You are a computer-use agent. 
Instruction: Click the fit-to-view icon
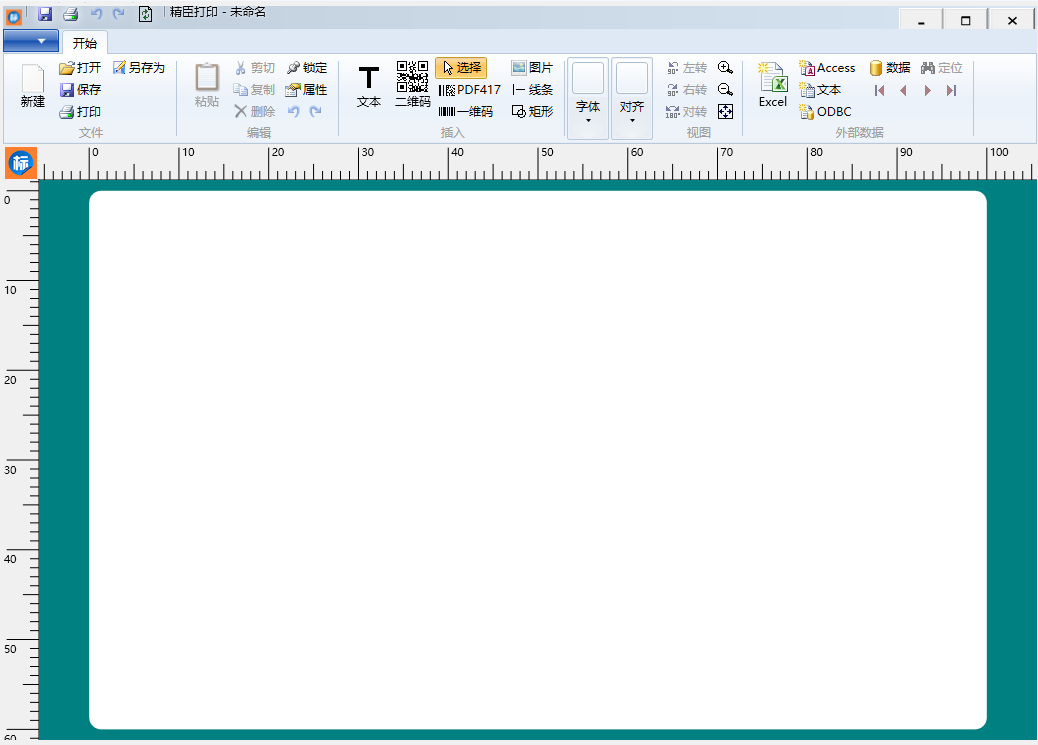pos(726,112)
